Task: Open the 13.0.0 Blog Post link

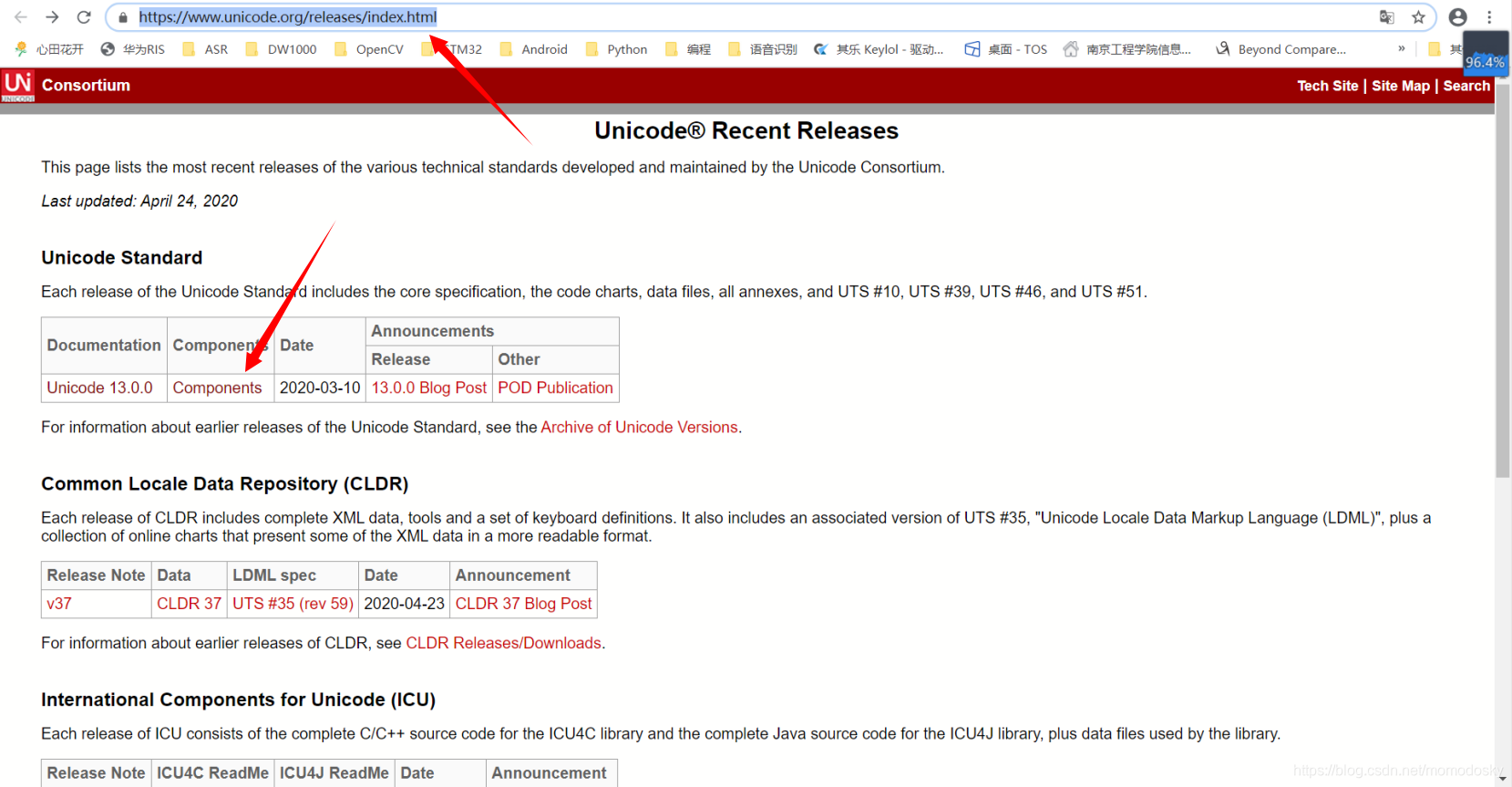Action: (429, 388)
